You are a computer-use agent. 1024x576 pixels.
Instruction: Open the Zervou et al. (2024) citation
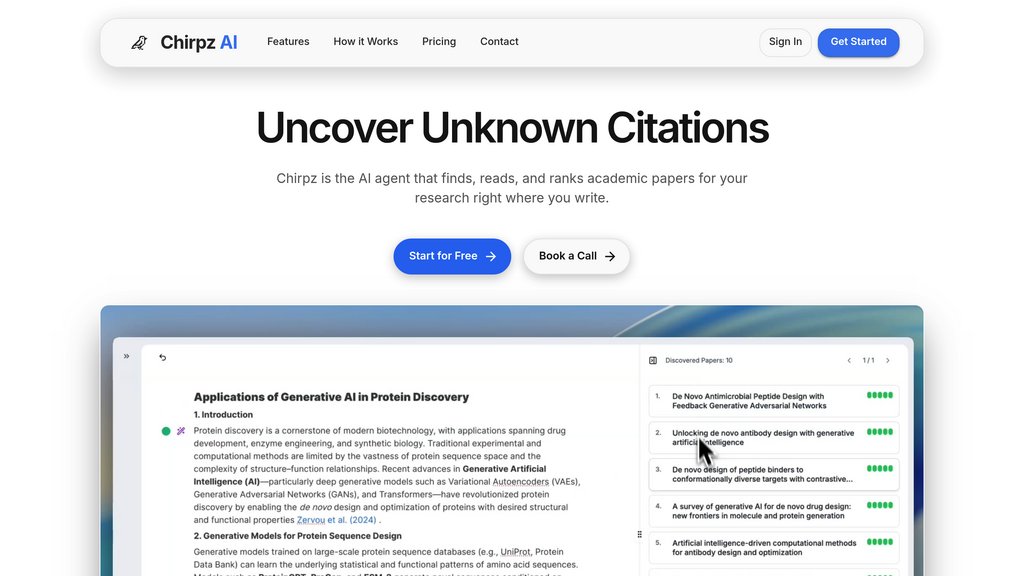[x=335, y=520]
